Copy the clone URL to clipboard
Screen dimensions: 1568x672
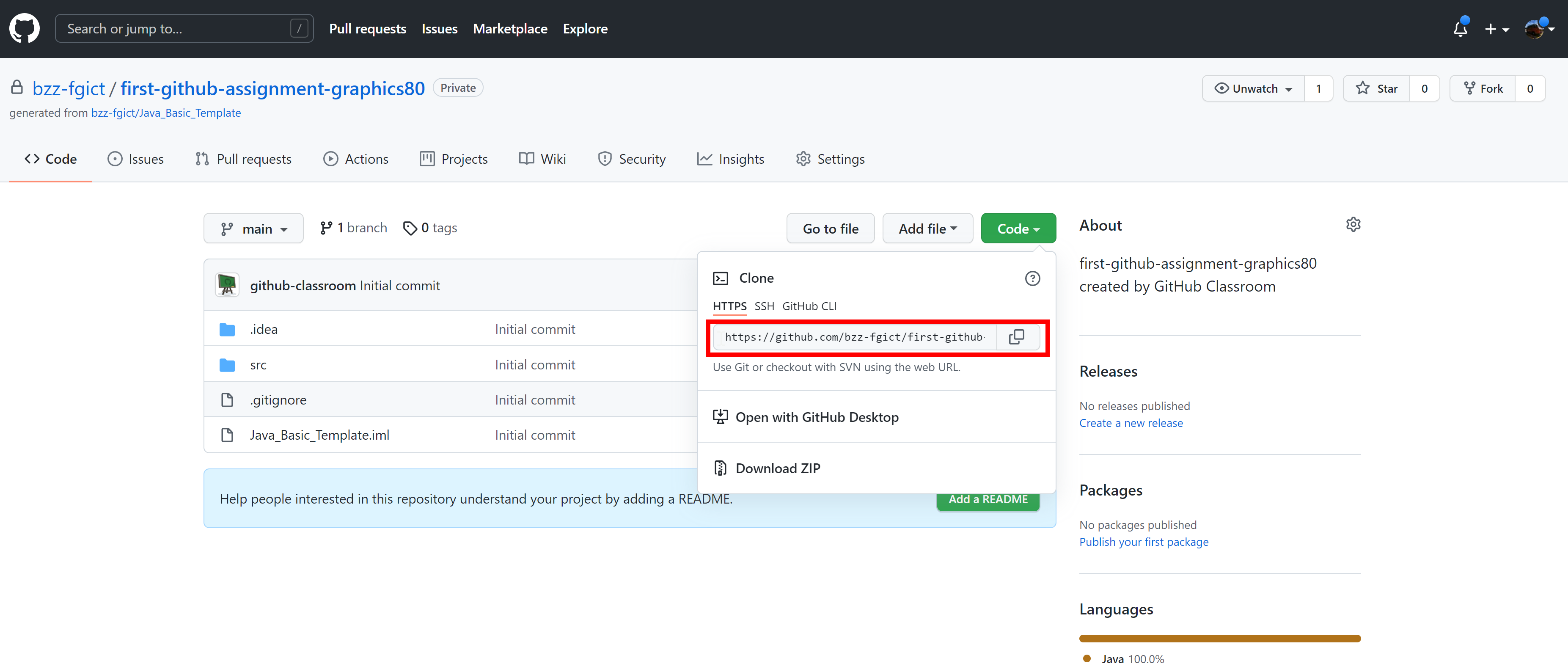(x=1017, y=336)
